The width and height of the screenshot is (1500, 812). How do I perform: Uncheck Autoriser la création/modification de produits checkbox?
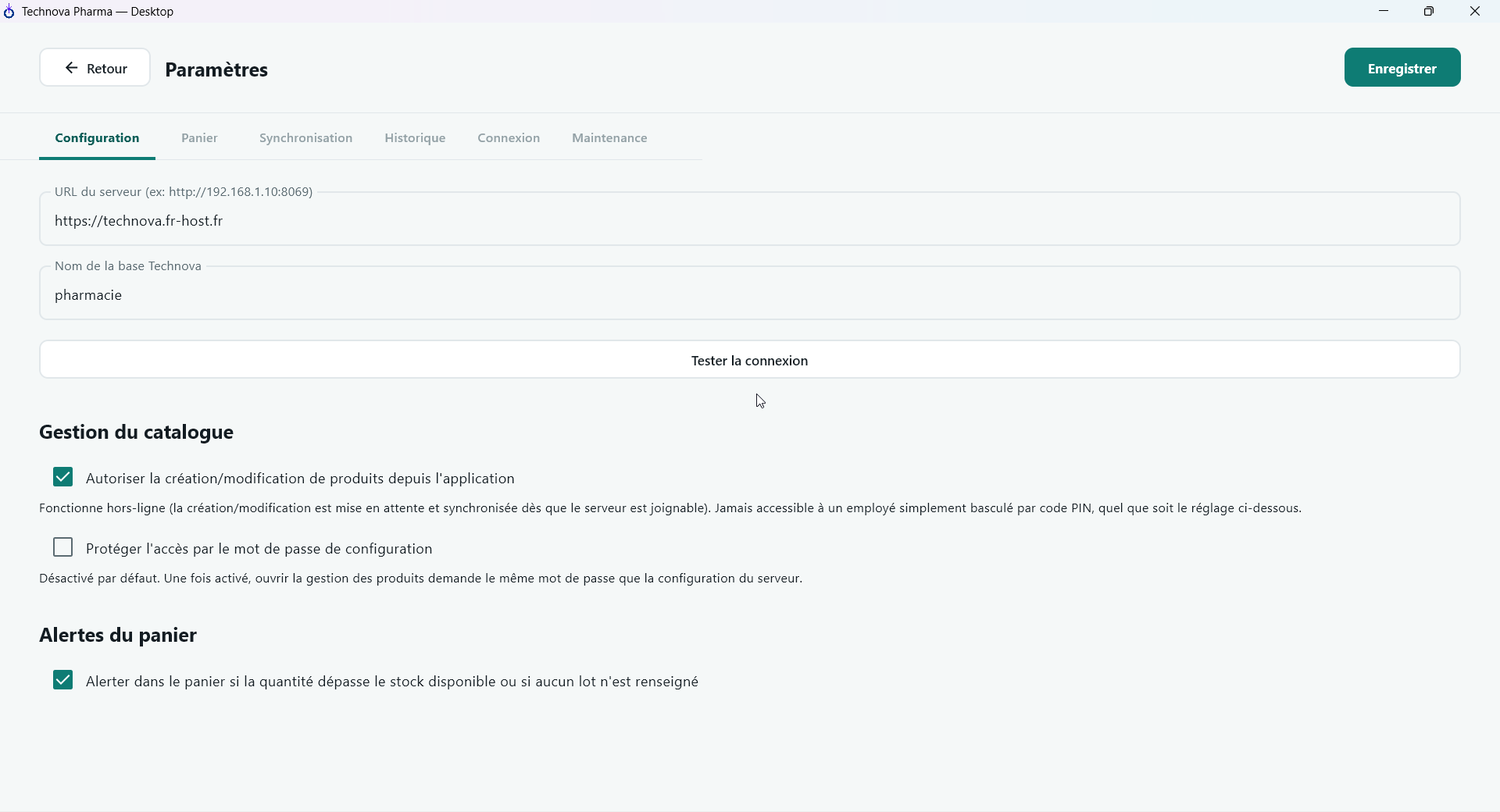pos(63,477)
